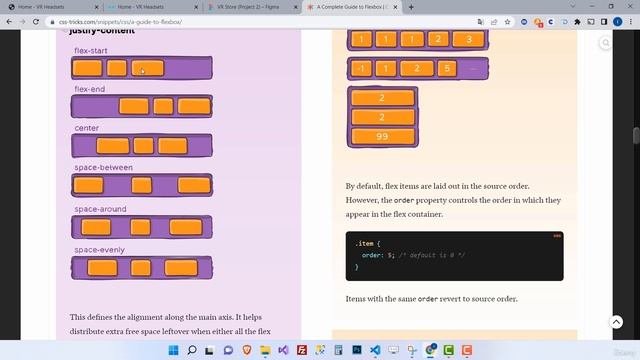
Task: Open the orange Camtasia icon on taskbar
Action: pyautogui.click(x=467, y=350)
